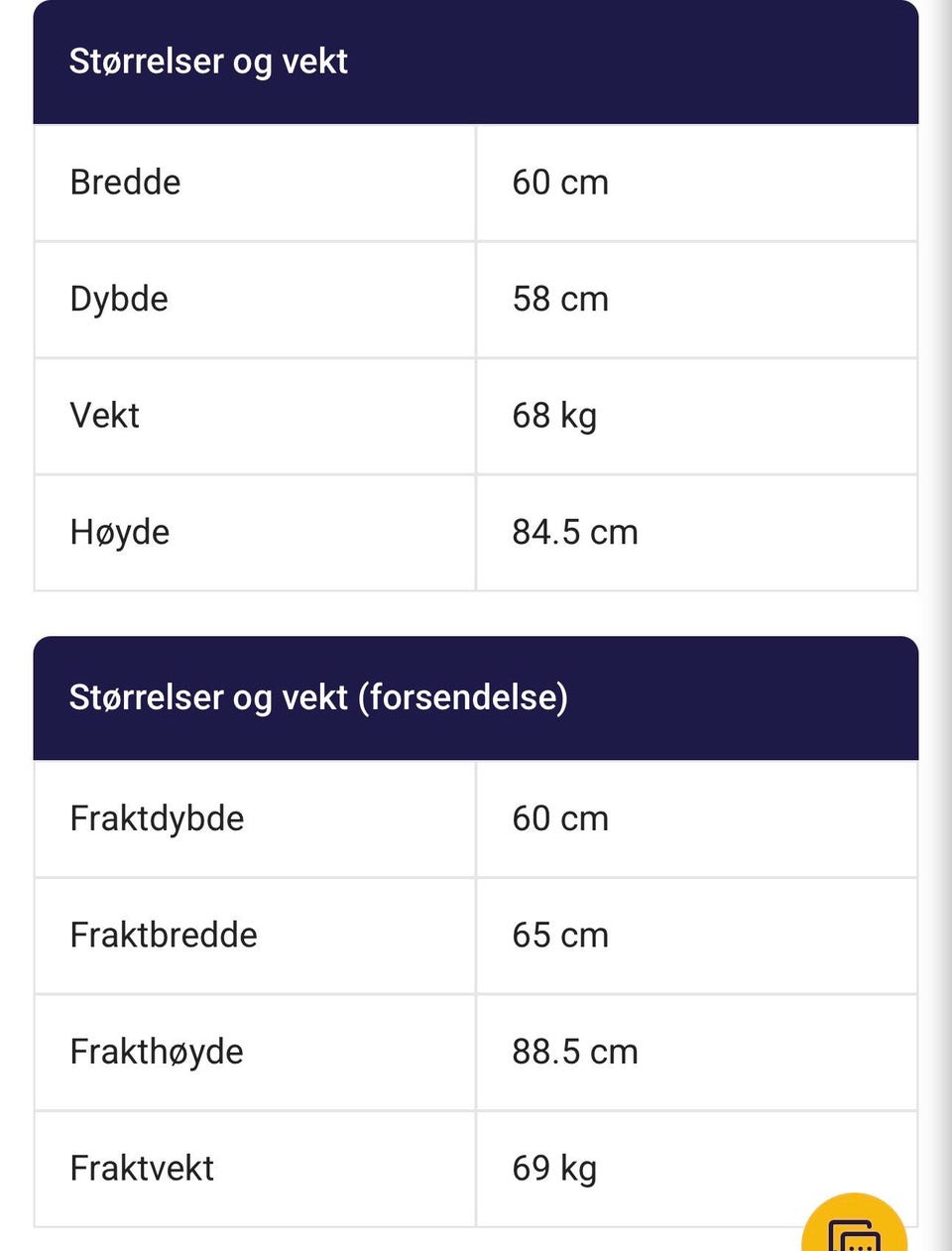This screenshot has height=1251, width=952.
Task: Open the yellow chat bubble icon
Action: [855, 1226]
